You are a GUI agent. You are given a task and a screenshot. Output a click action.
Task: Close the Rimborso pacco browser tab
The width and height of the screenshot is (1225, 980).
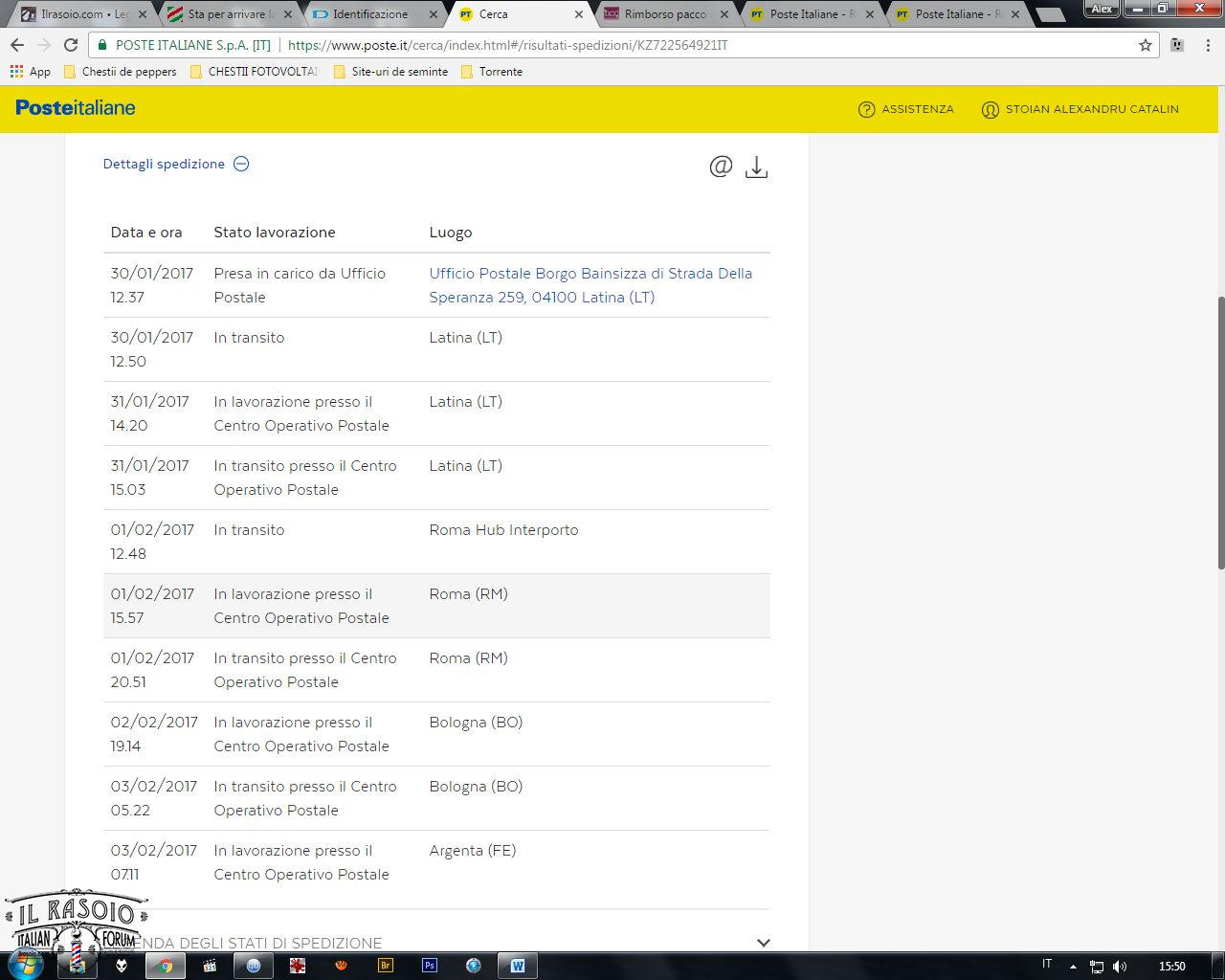pos(724,14)
